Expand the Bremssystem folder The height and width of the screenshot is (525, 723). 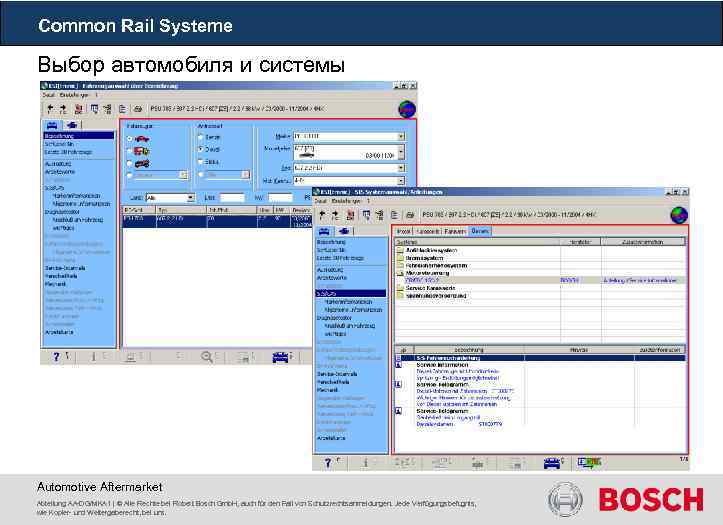[x=400, y=258]
